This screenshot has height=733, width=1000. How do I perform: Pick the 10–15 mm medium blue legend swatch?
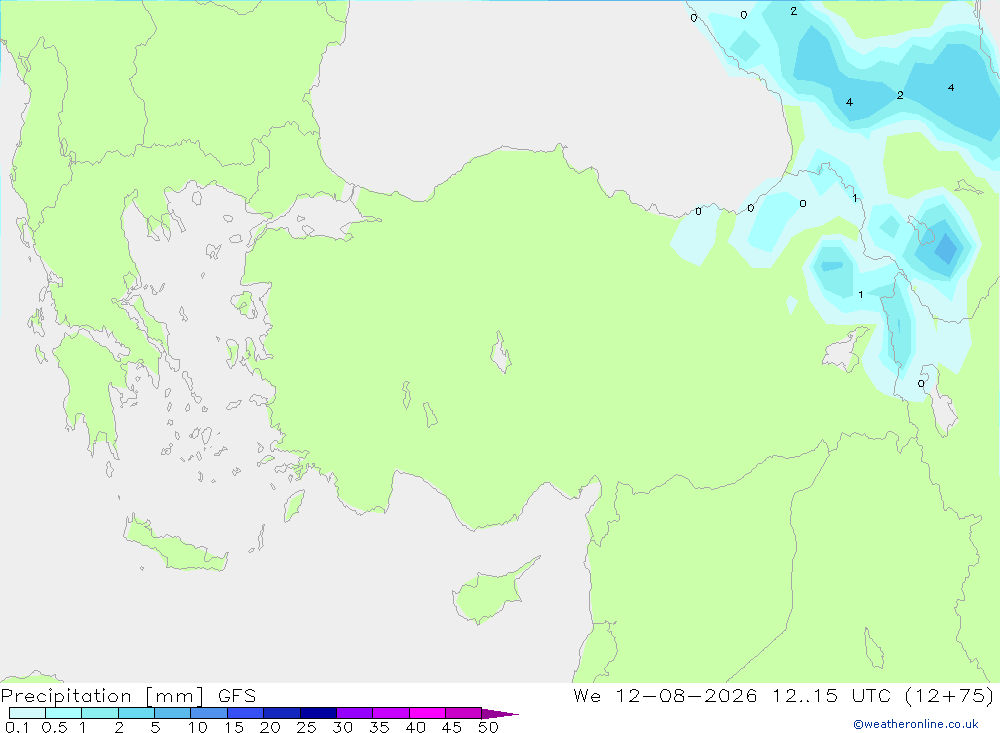pos(209,713)
